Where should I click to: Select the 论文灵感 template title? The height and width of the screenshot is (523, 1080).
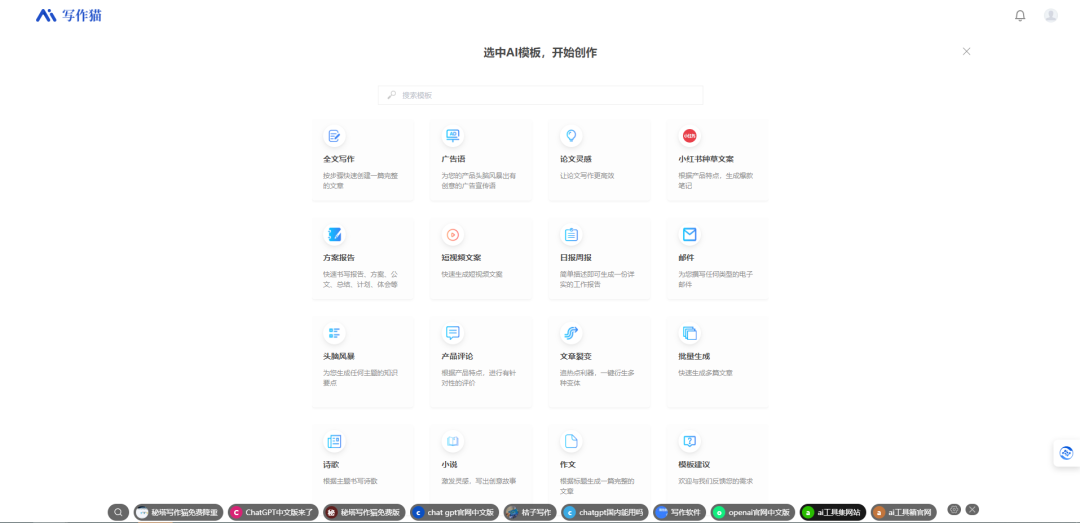(x=576, y=158)
